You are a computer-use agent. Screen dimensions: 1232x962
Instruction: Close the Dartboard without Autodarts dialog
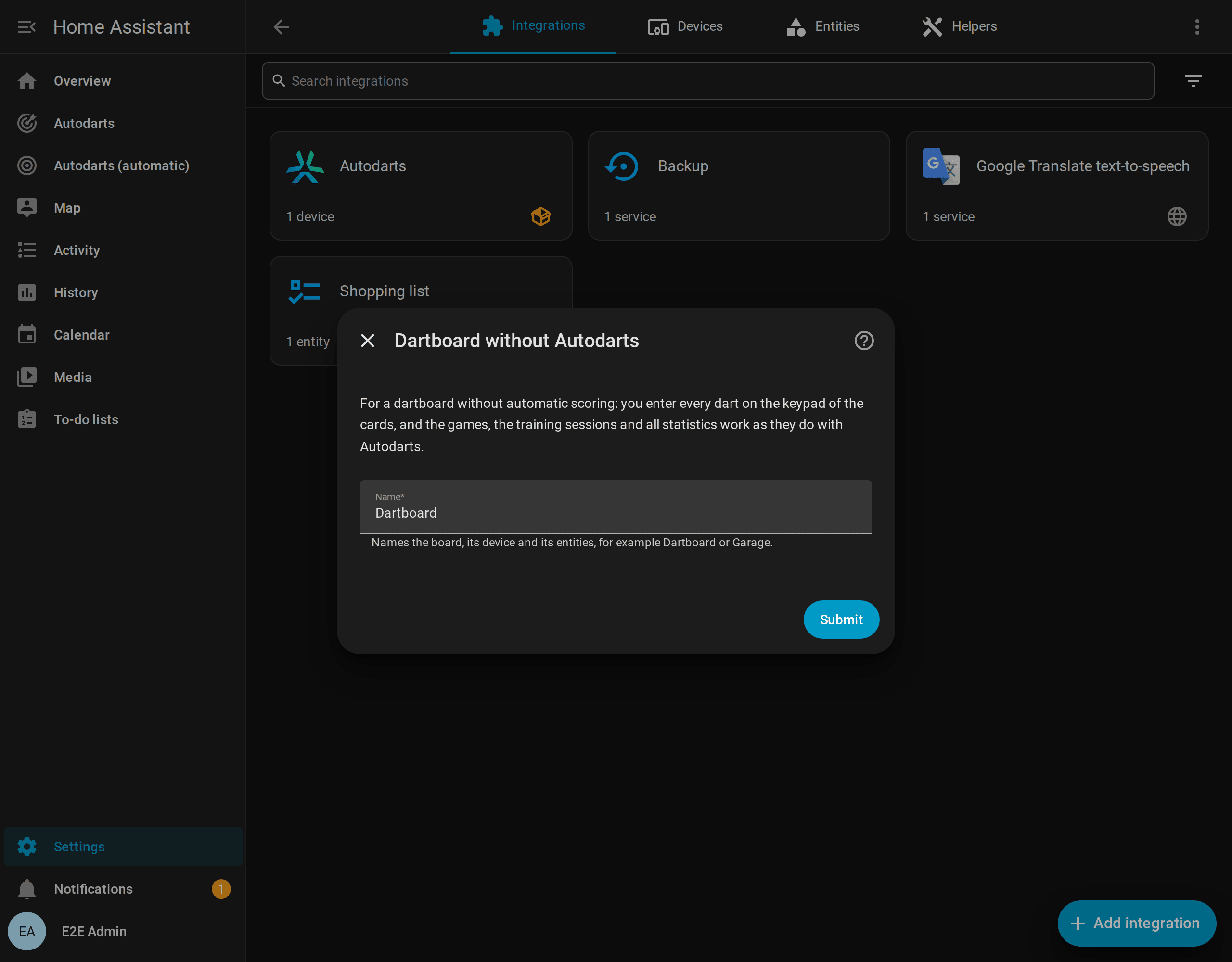(x=367, y=341)
